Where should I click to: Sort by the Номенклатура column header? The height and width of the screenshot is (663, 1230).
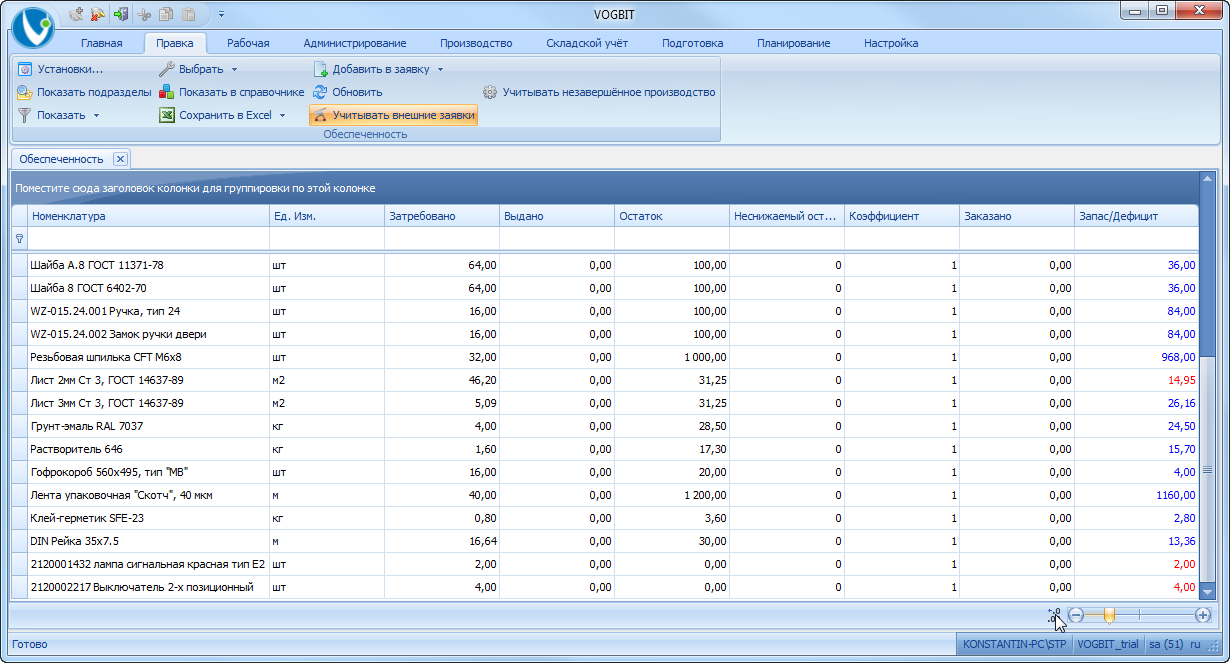coord(148,216)
